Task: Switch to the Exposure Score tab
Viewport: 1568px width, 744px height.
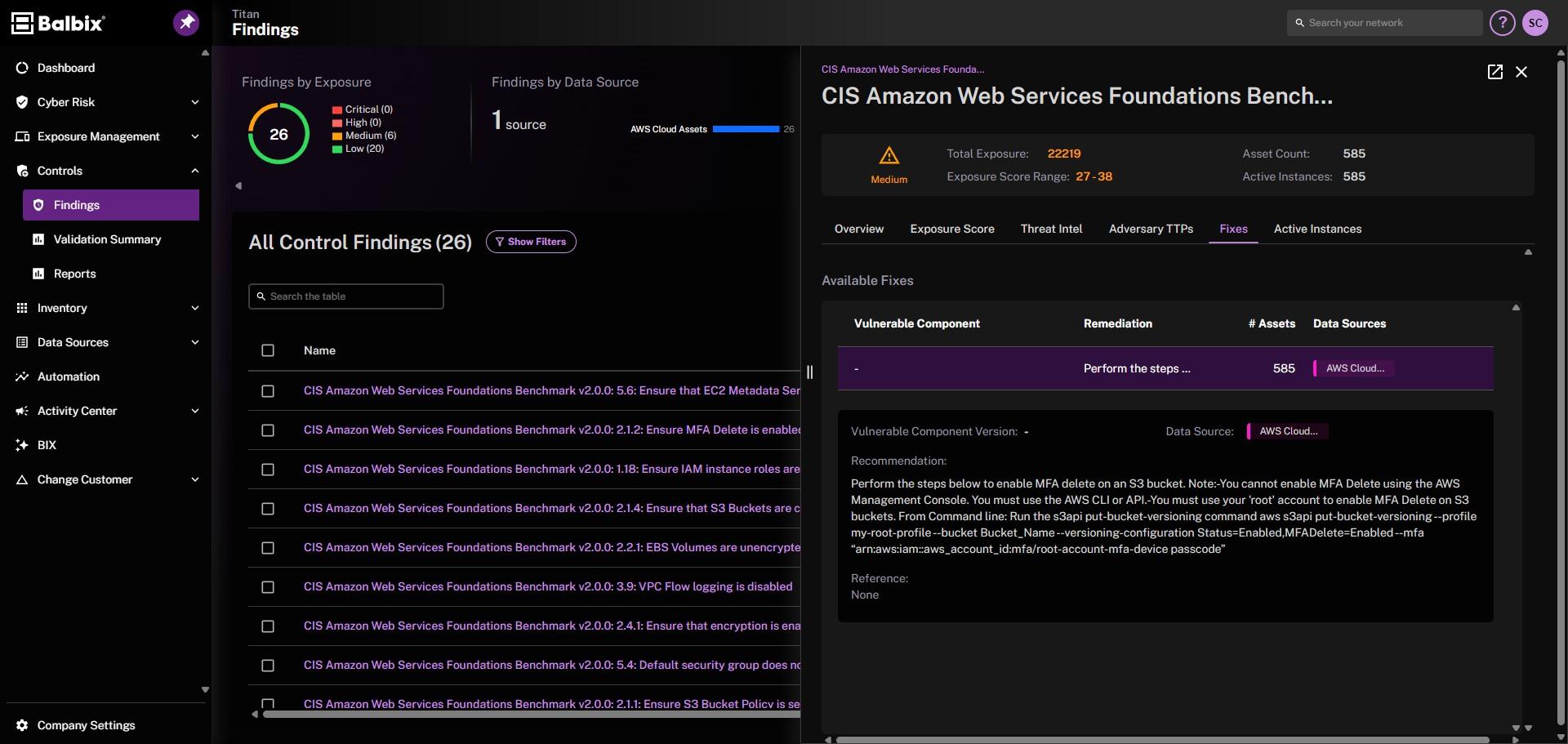Action: 952,229
